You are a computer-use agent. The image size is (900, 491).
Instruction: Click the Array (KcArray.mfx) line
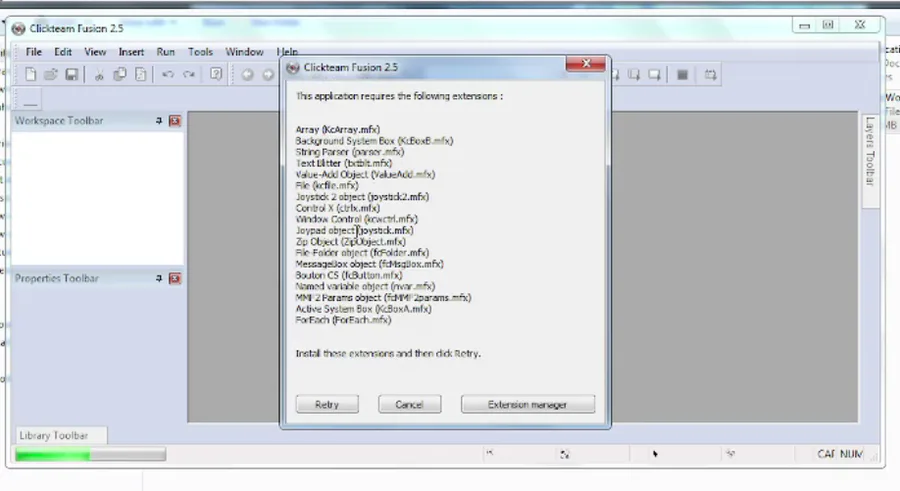point(338,130)
